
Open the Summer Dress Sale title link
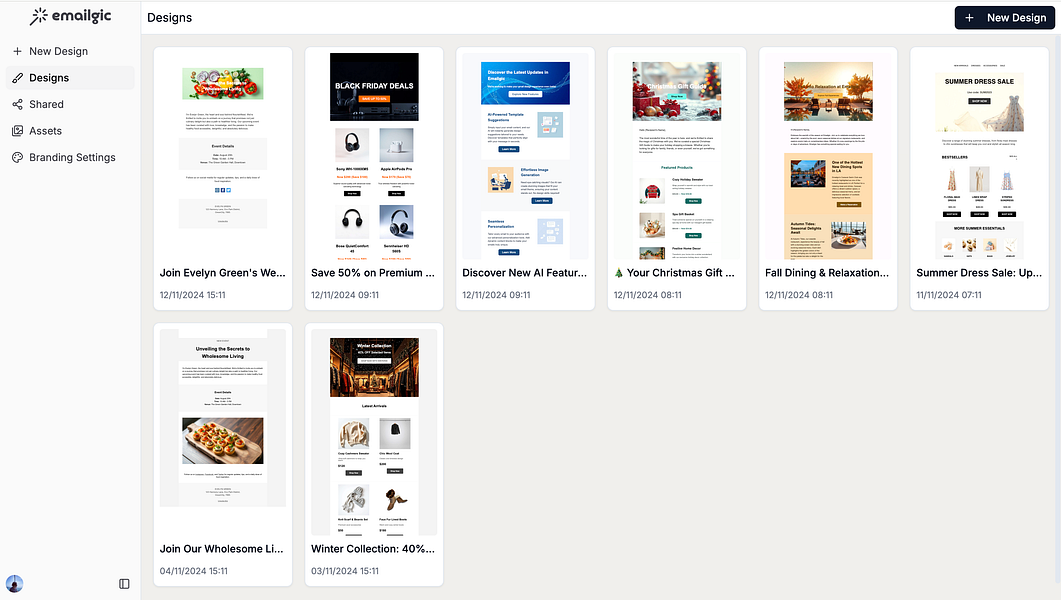[978, 271]
